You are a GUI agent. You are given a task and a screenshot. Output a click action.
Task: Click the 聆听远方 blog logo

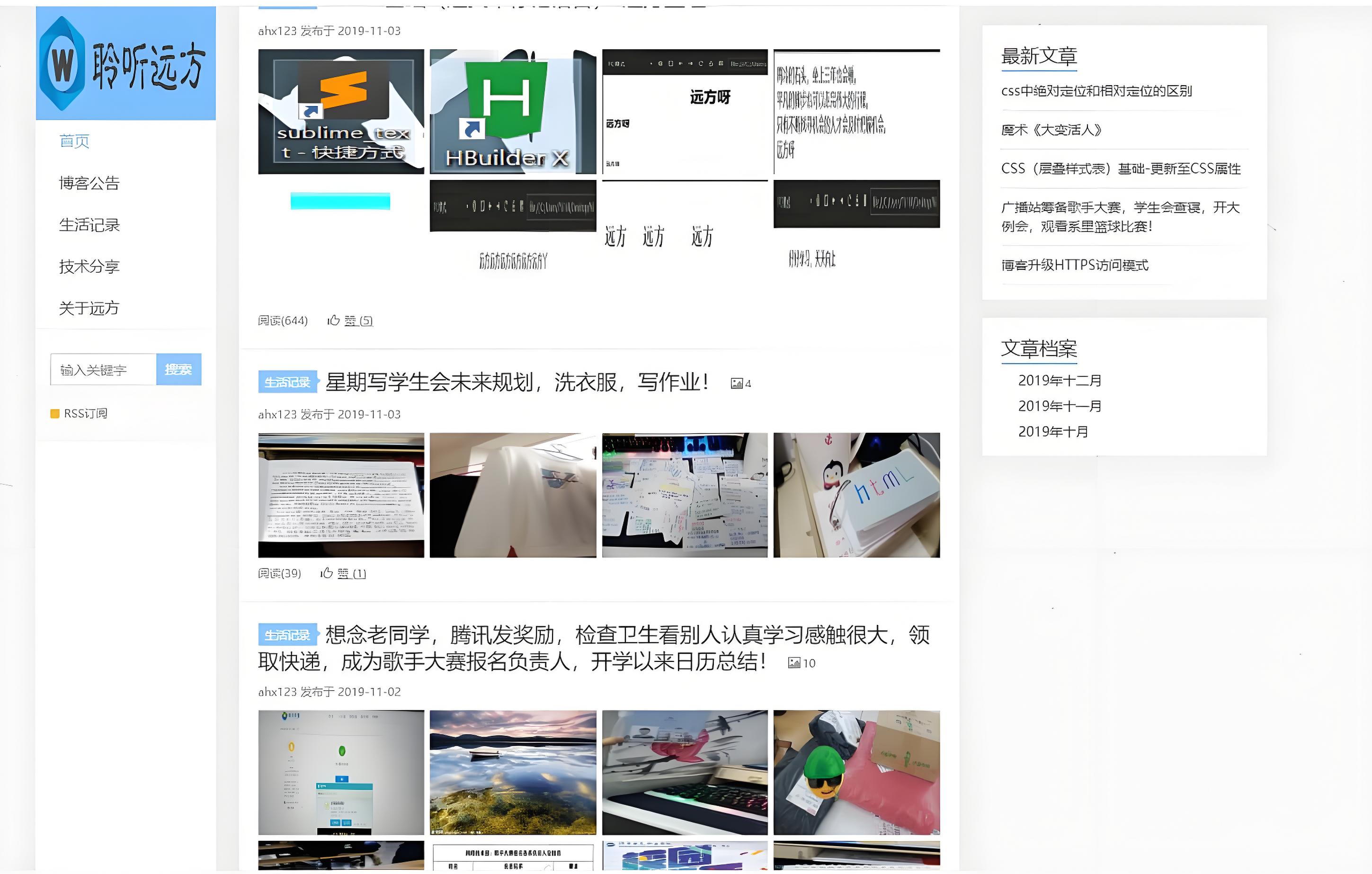point(125,63)
